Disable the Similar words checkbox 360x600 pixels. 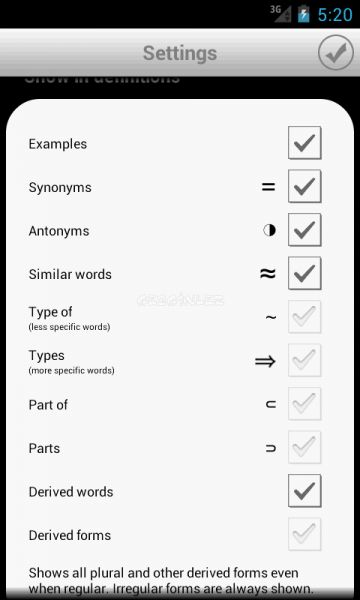click(x=305, y=273)
